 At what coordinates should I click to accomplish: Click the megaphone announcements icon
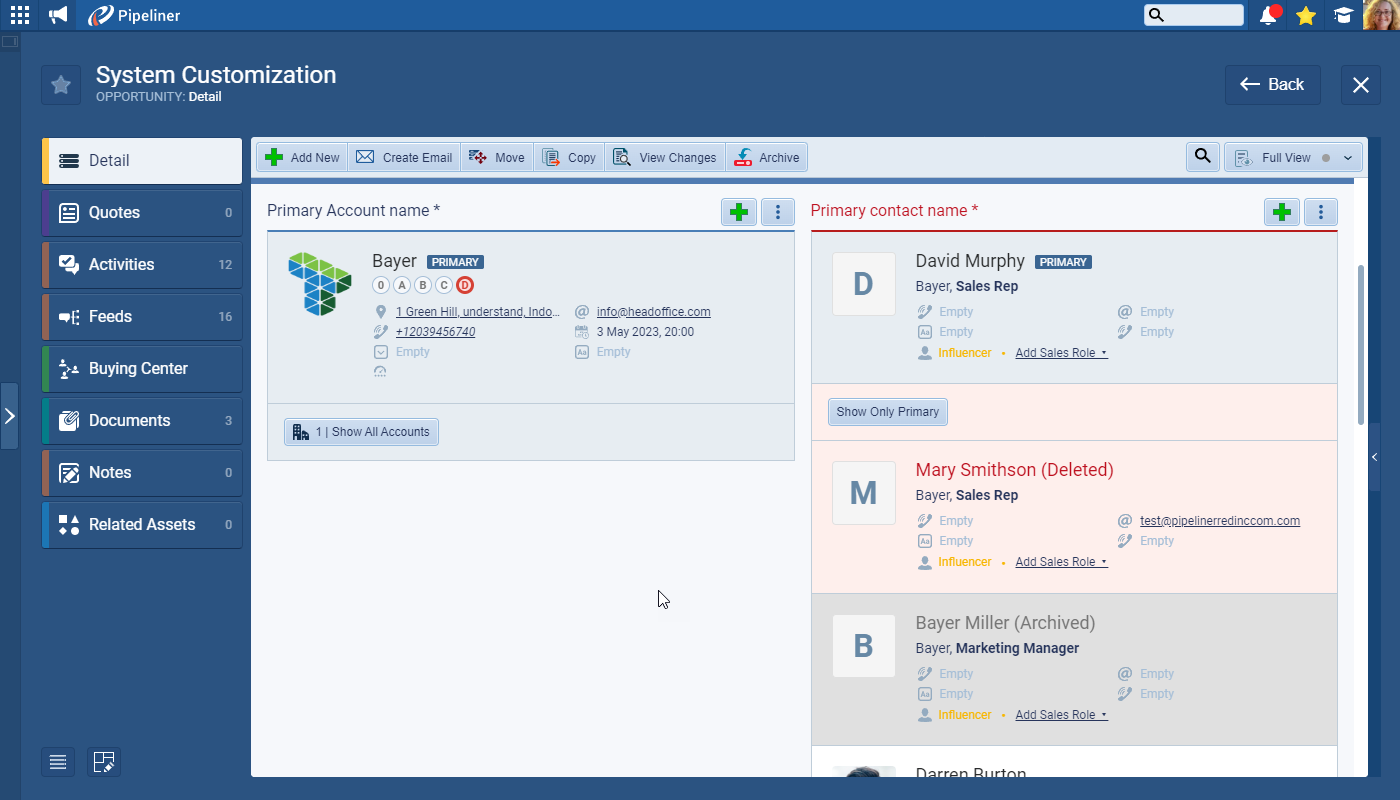(58, 15)
